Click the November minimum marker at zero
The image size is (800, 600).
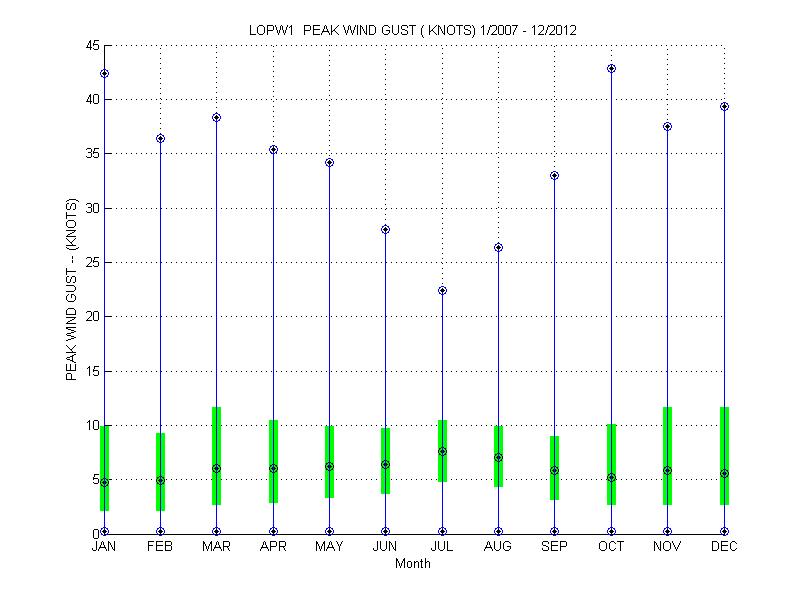(x=667, y=531)
